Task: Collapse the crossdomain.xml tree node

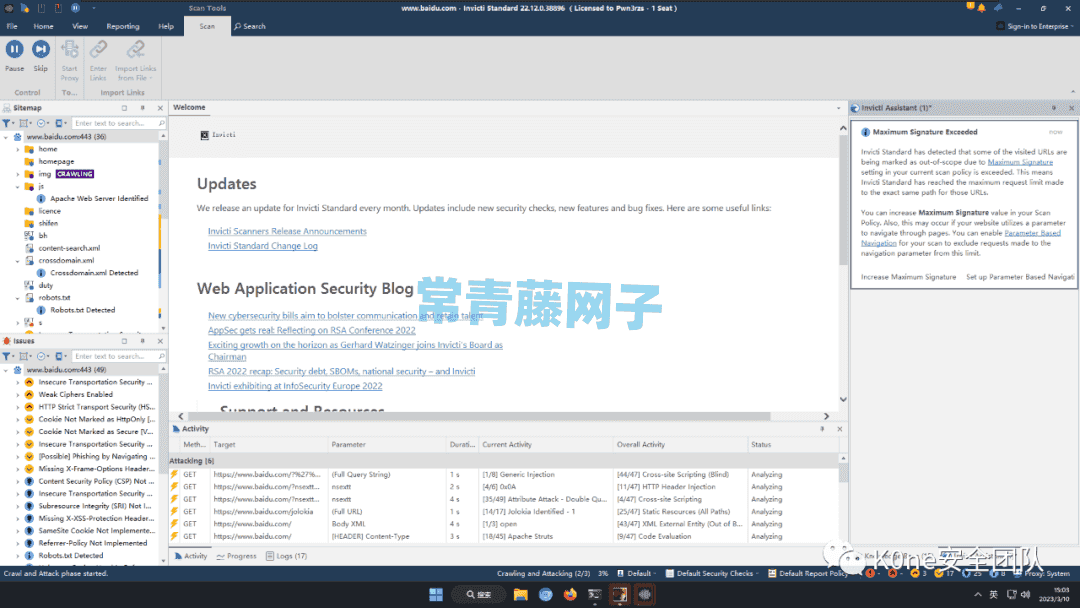Action: coord(17,260)
